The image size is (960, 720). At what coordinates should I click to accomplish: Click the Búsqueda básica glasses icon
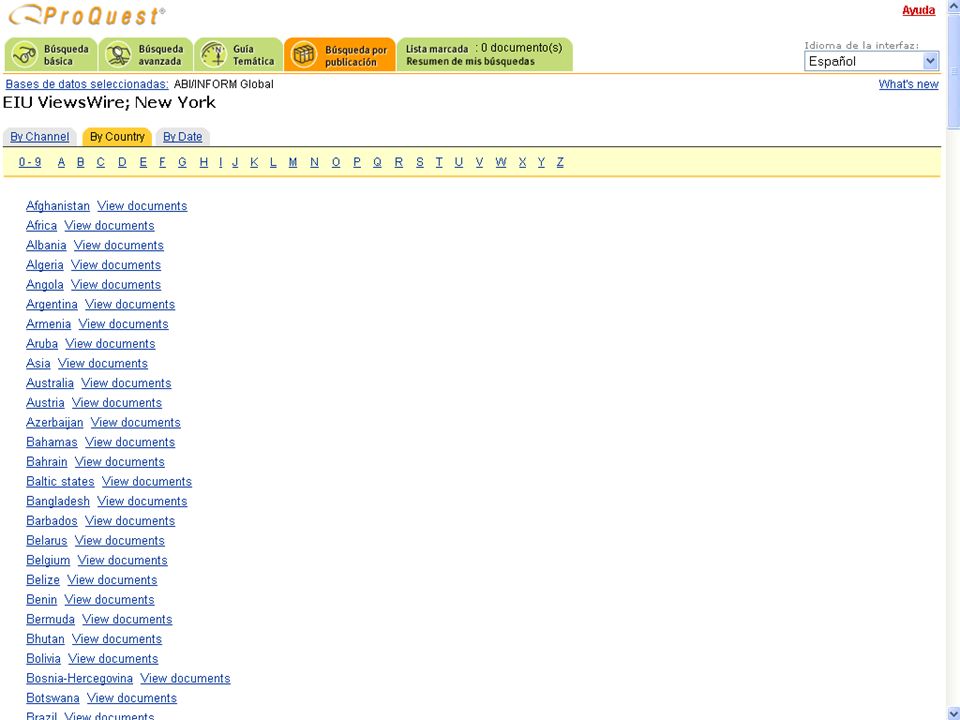point(24,55)
